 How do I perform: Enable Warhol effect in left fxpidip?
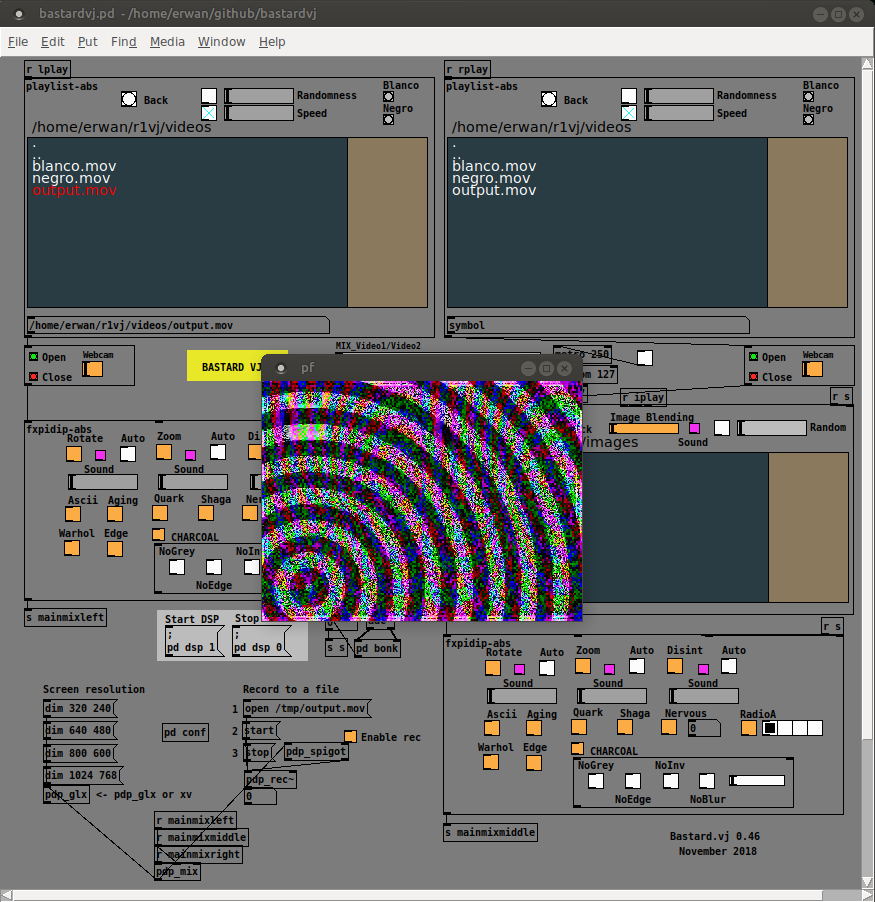(72, 548)
